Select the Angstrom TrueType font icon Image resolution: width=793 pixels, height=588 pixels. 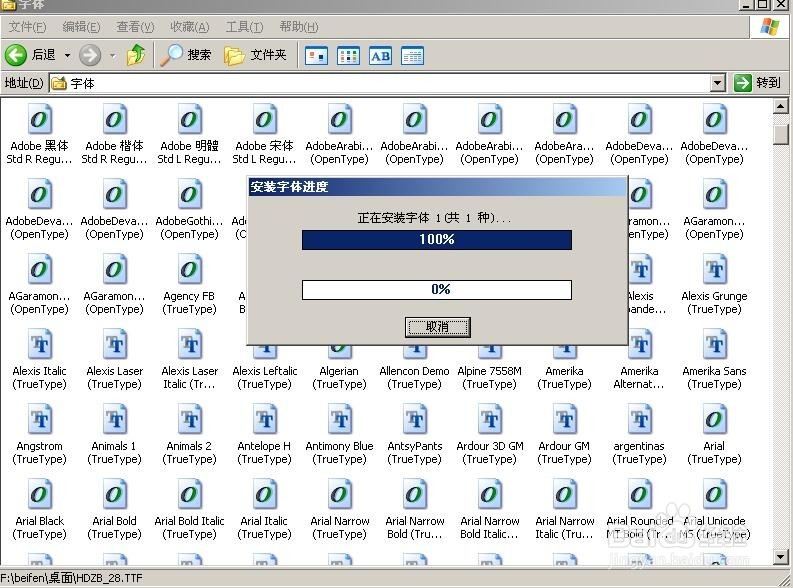pos(39,419)
